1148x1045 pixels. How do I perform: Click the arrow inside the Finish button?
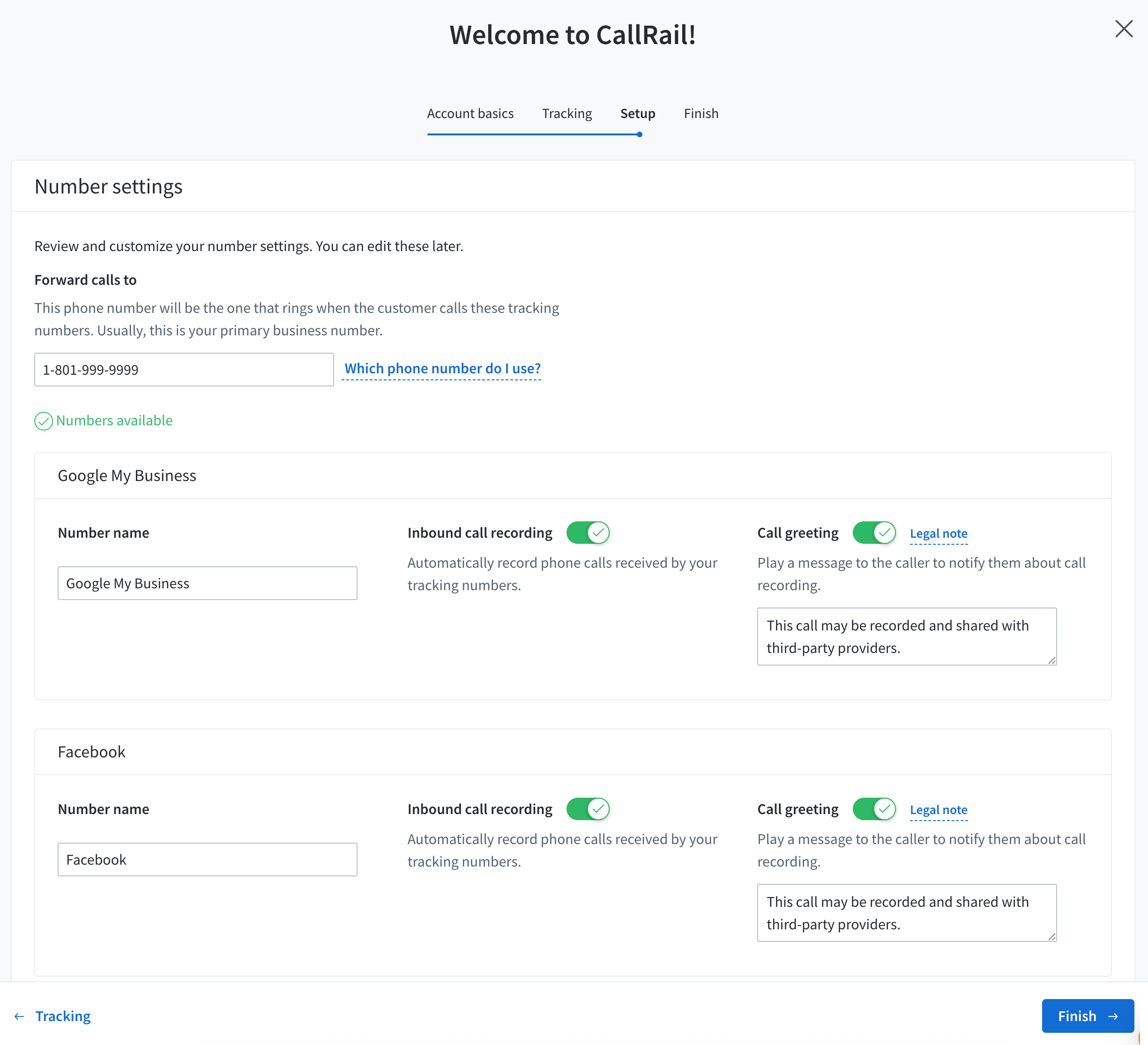point(1113,1016)
